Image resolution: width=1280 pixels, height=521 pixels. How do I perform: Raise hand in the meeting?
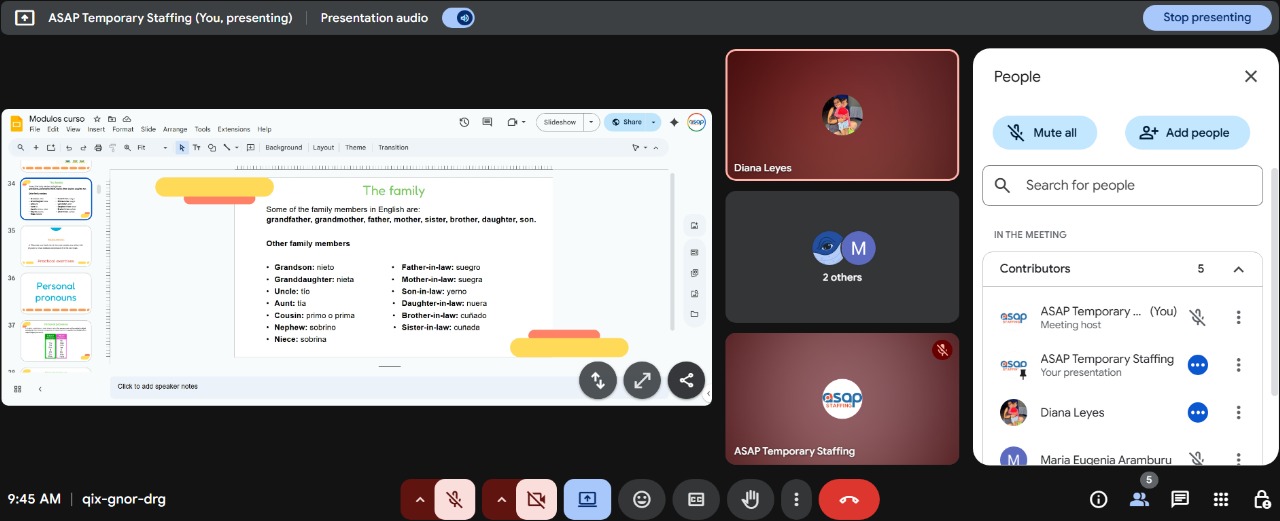750,499
